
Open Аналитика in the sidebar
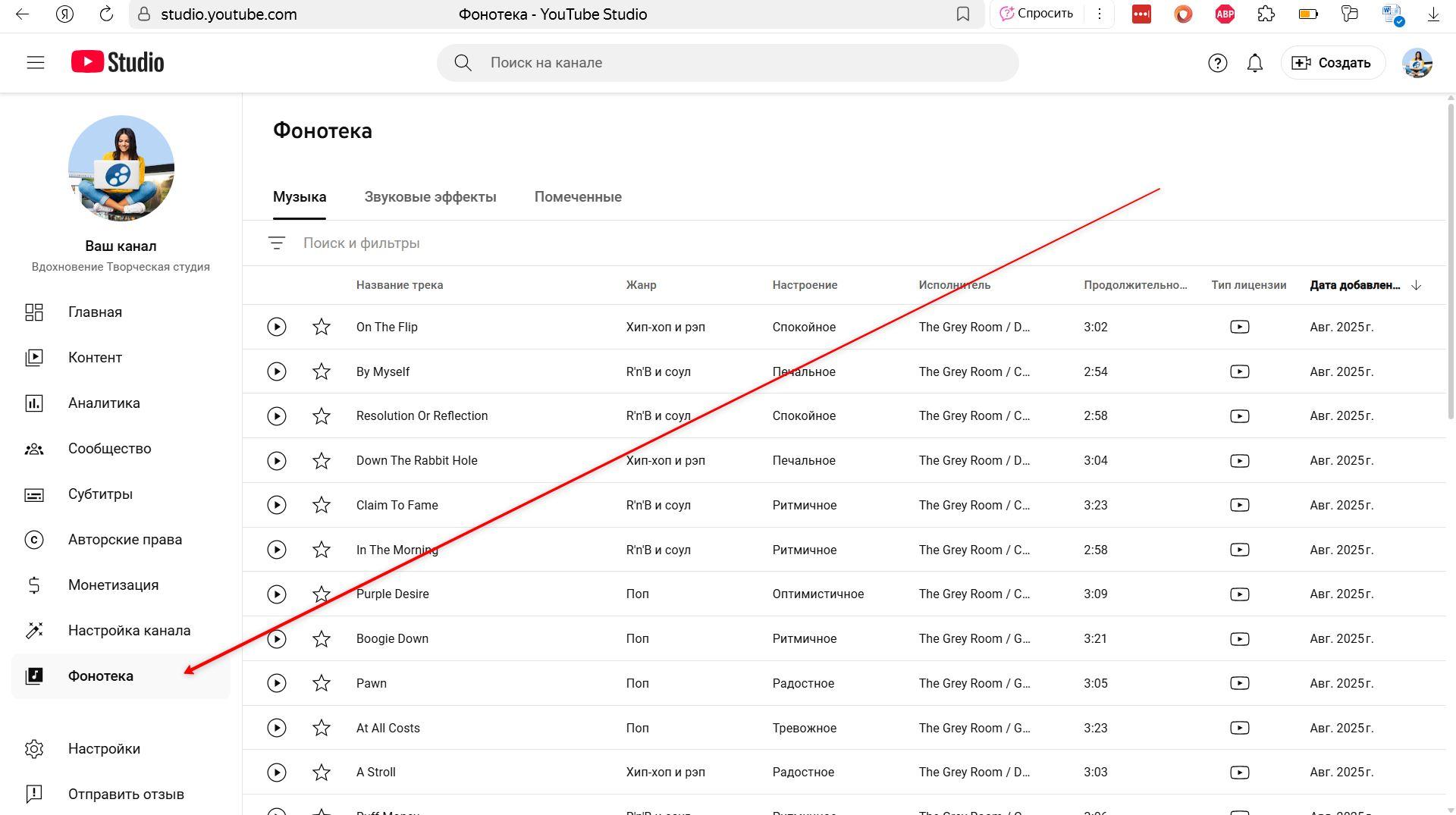pyautogui.click(x=121, y=403)
